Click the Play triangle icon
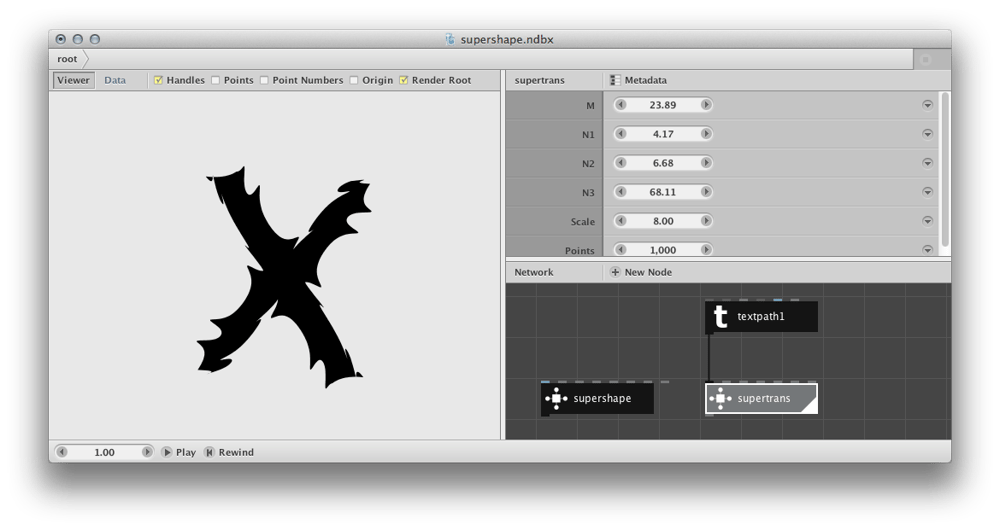 tap(166, 452)
